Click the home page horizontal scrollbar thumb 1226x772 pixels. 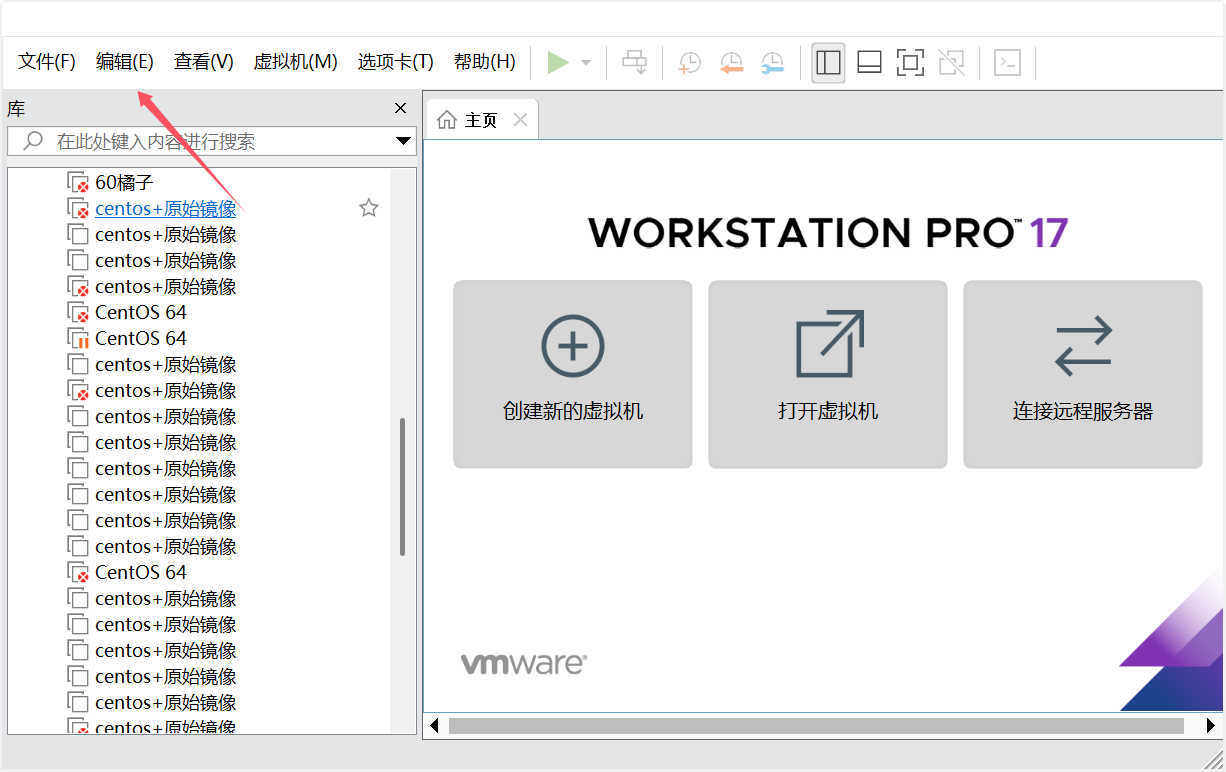[x=816, y=725]
